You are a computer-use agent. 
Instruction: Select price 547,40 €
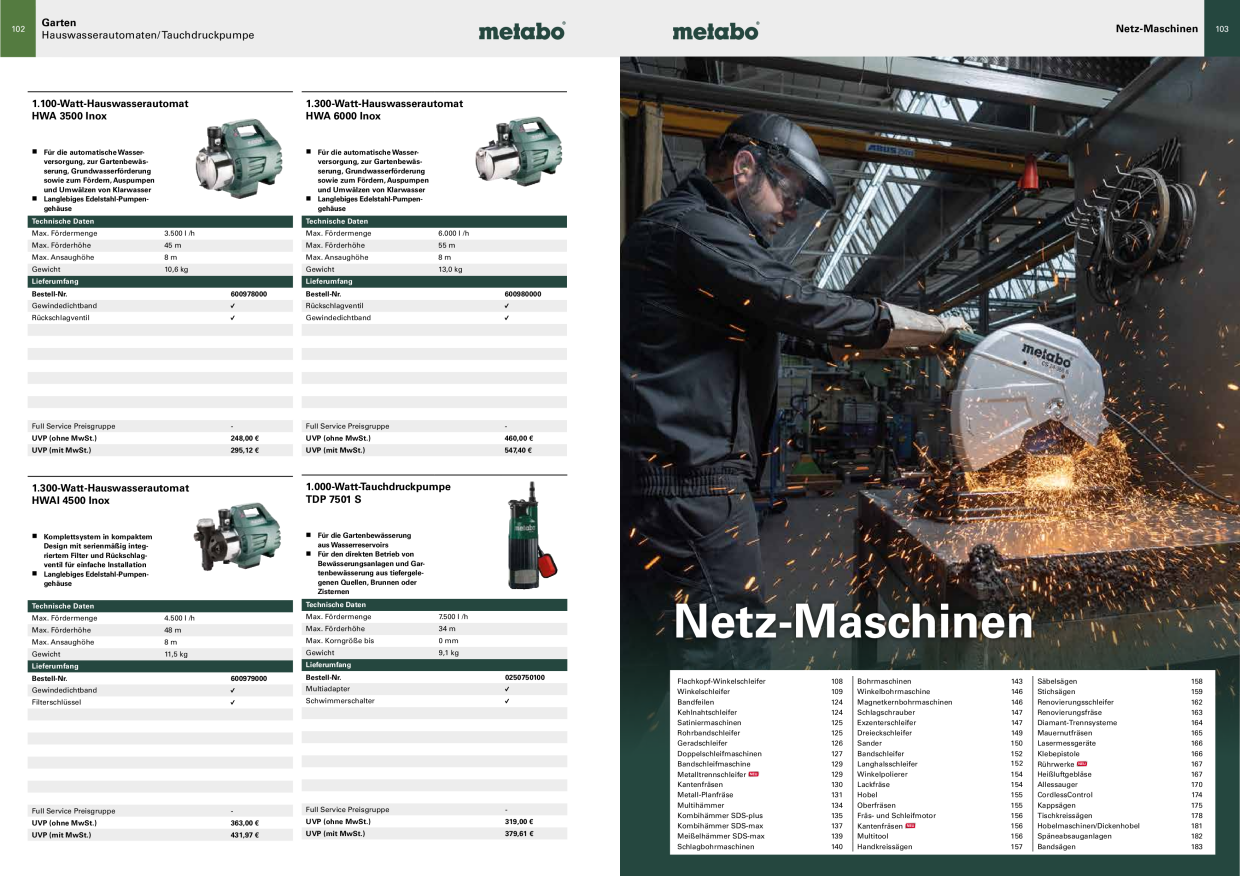(x=518, y=450)
